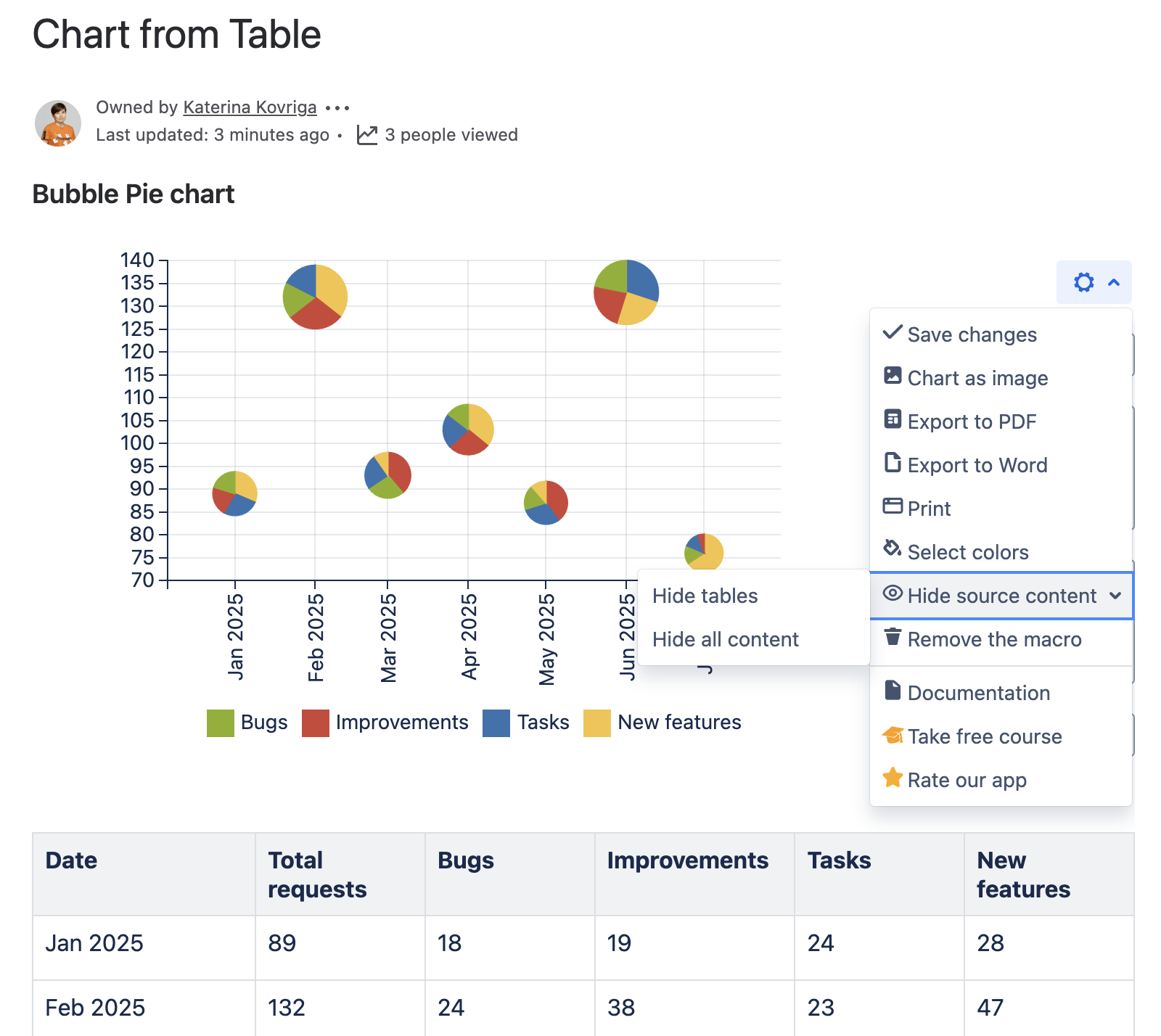Click the Print icon in the menu
1161x1036 pixels.
(x=893, y=506)
